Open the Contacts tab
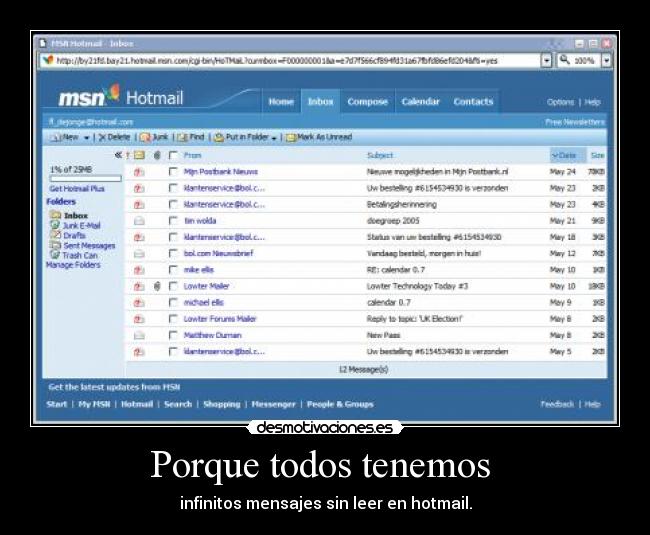This screenshot has height=535, width=650. (473, 102)
